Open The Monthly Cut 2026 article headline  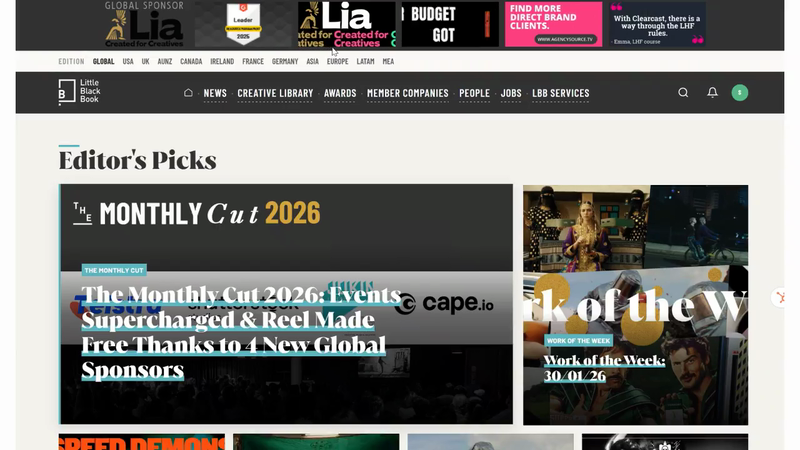pyautogui.click(x=241, y=332)
